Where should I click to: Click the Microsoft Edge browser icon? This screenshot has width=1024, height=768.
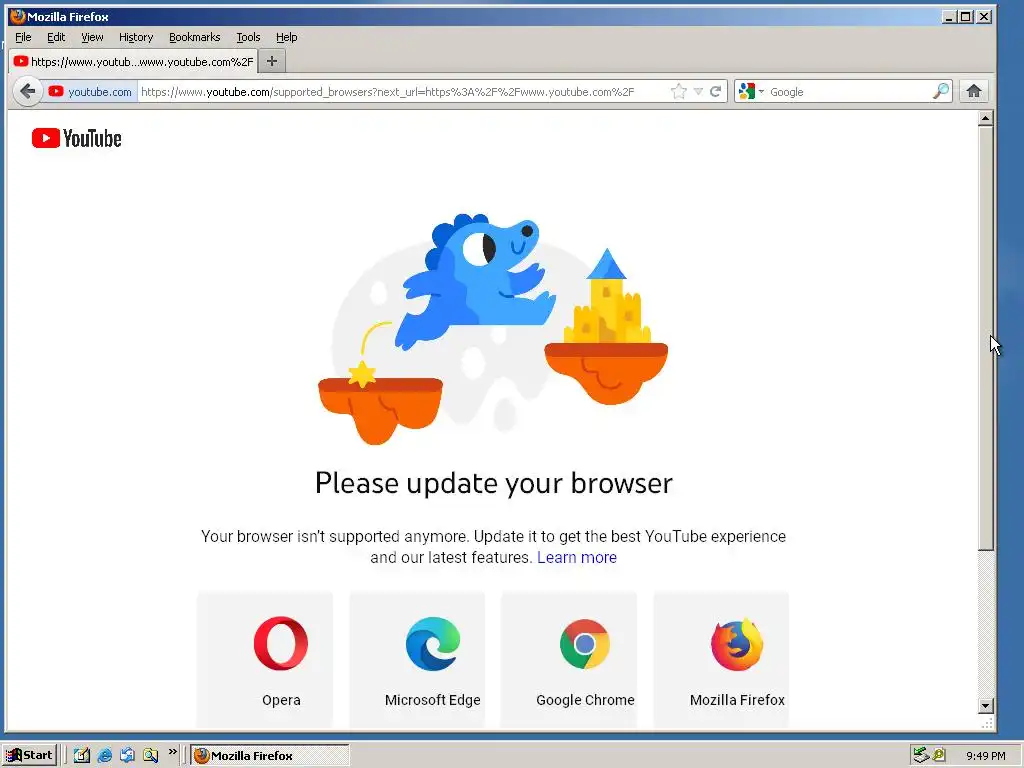pyautogui.click(x=432, y=644)
